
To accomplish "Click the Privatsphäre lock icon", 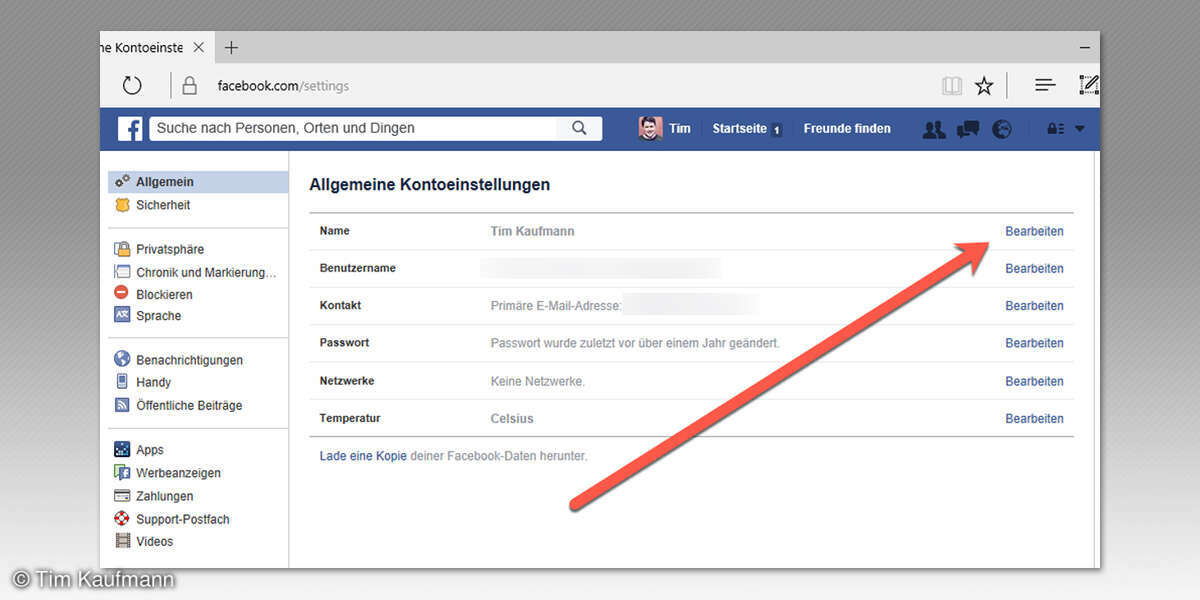I will 122,249.
